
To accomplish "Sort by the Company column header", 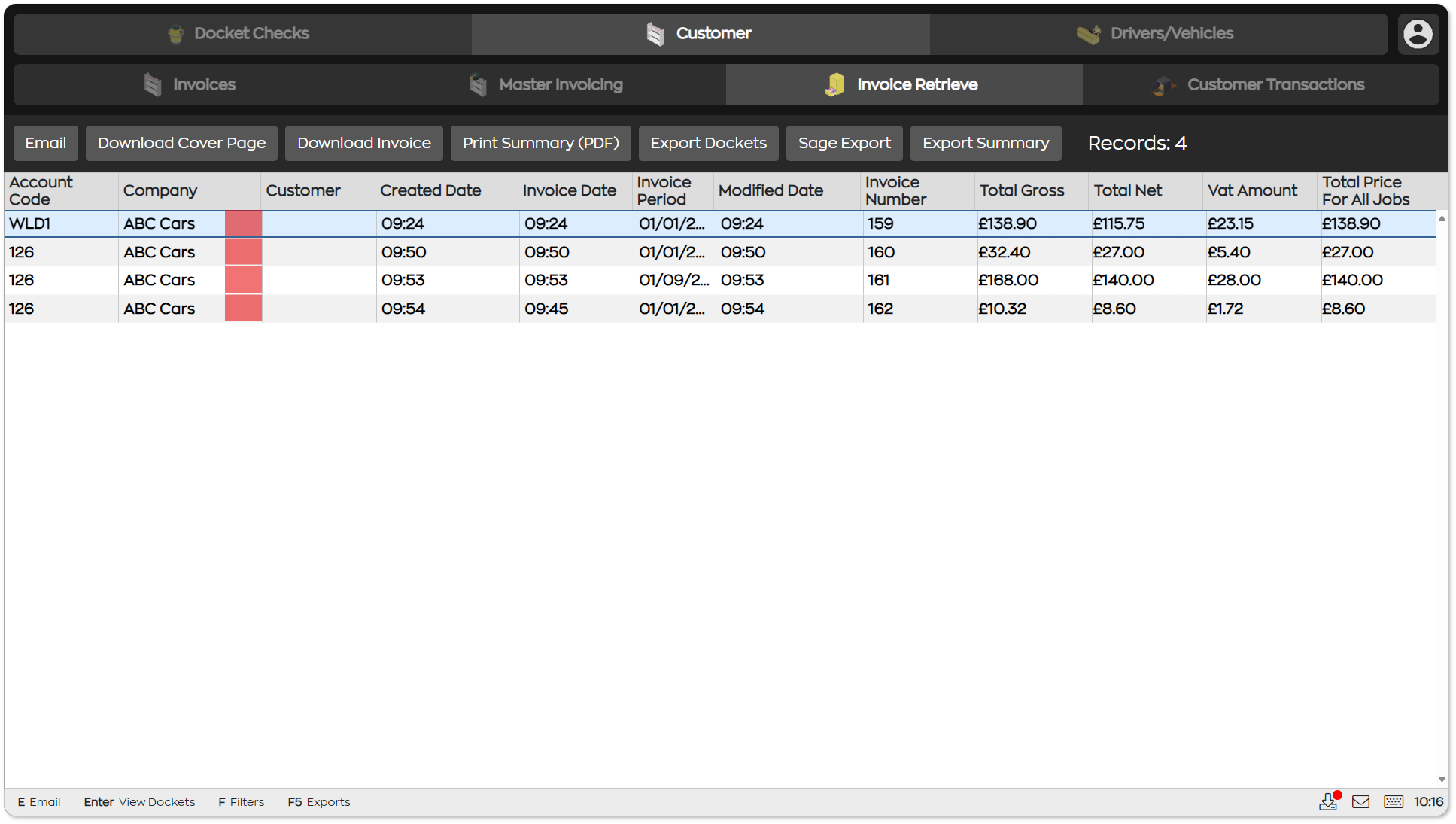I will 190,191.
